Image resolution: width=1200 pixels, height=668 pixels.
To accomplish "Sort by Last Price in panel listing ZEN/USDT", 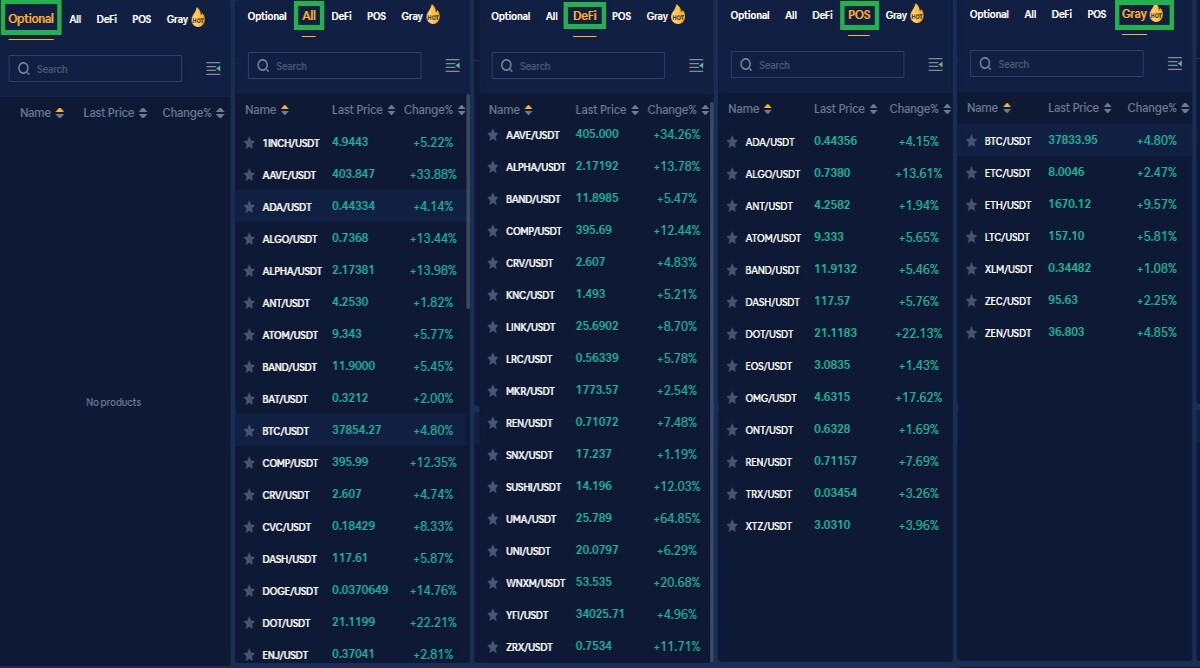I will pyautogui.click(x=1080, y=108).
